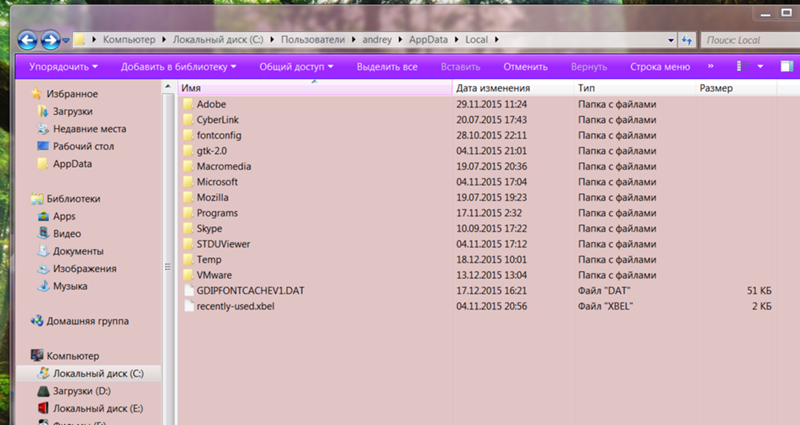Open the Общий доступ menu
The height and width of the screenshot is (425, 800).
(x=296, y=67)
